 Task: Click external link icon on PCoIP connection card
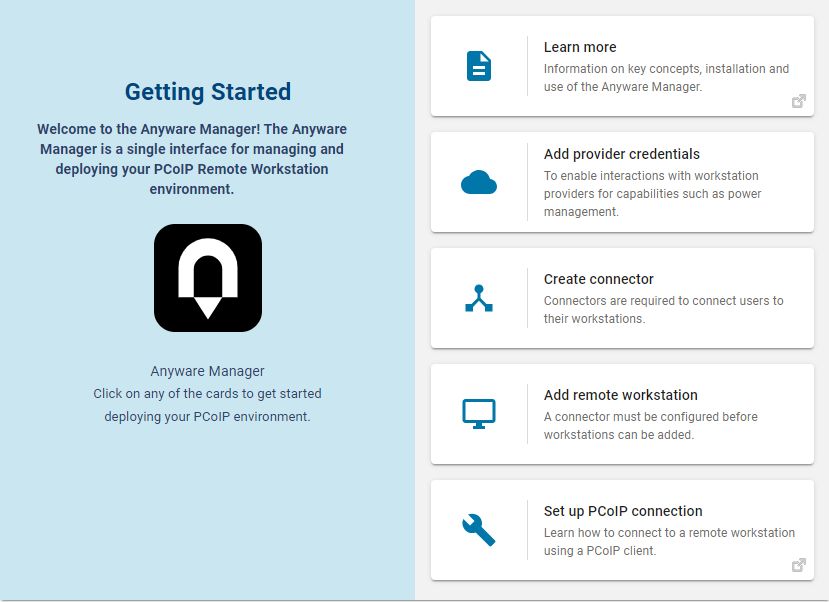tap(798, 565)
